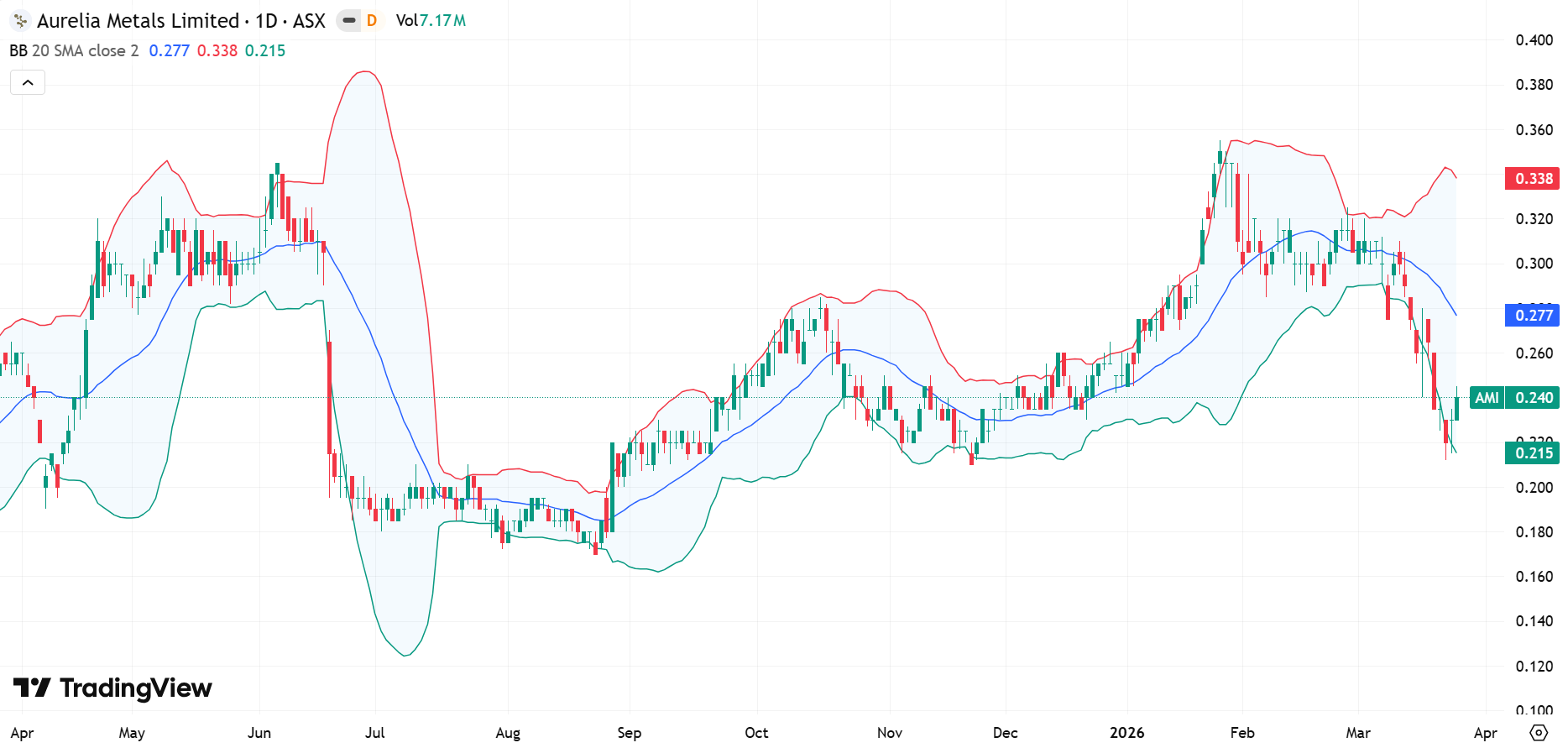This screenshot has height=748, width=1568.
Task: Click the gray dash market status badge
Action: 349,21
